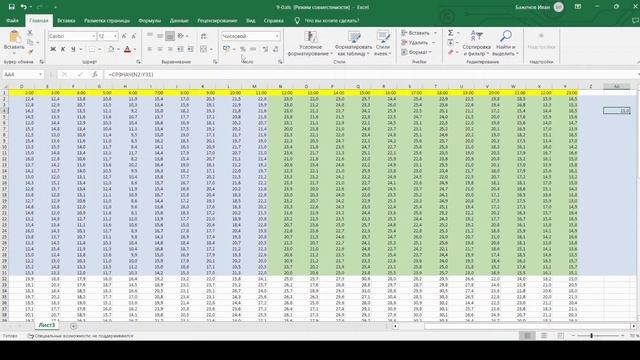Click the fill color bucket icon
Screen dimensions: 640x360
click(x=111, y=49)
